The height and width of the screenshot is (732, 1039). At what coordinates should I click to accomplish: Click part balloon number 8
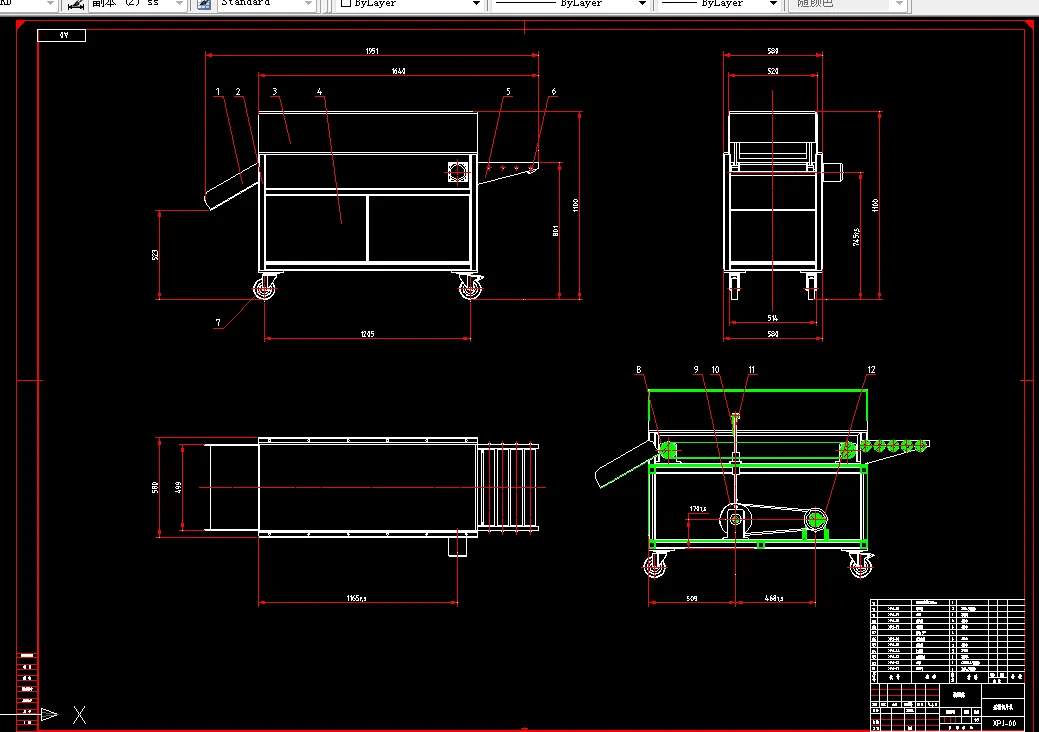[639, 370]
